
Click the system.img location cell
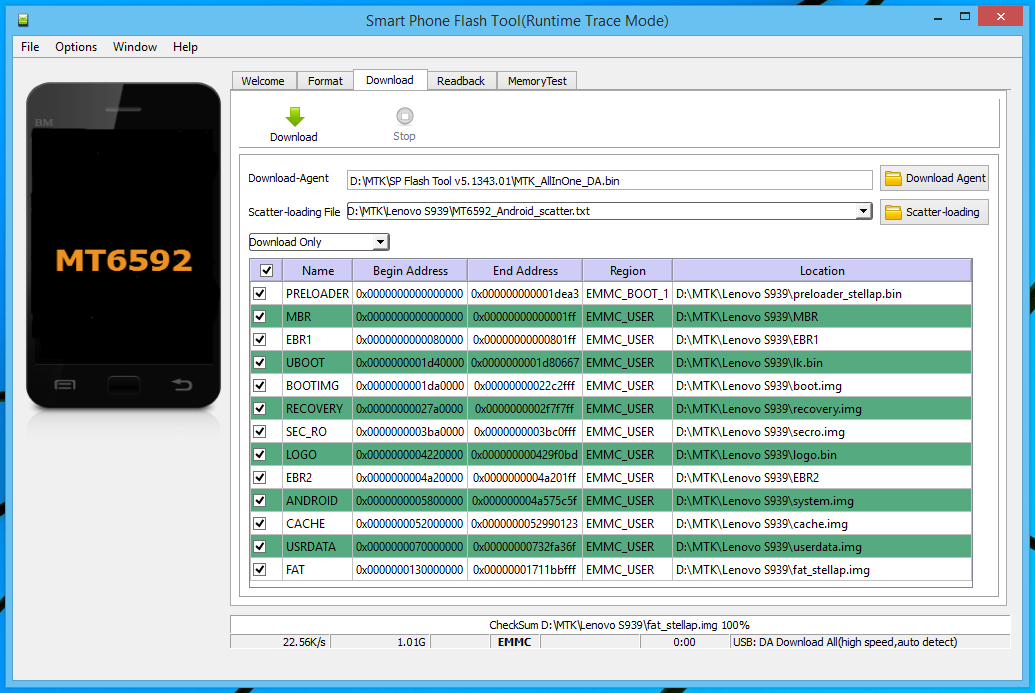point(822,501)
